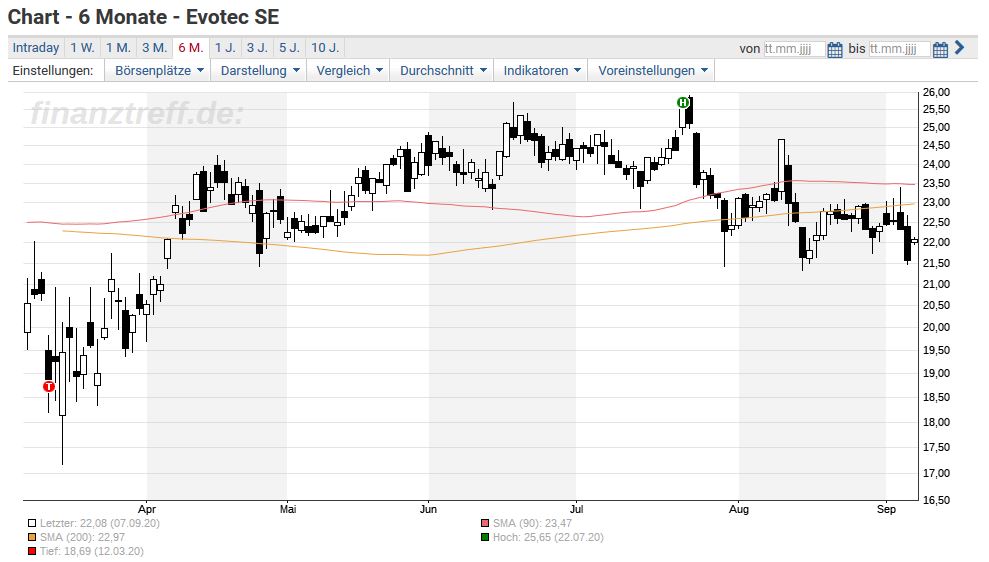Focus the 'von' start date input field

pos(793,49)
